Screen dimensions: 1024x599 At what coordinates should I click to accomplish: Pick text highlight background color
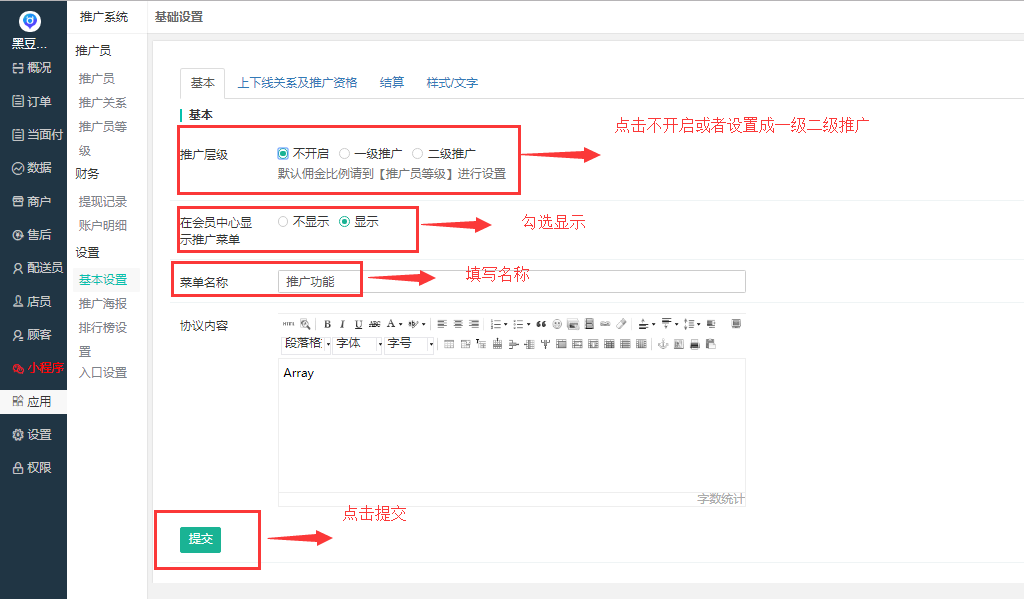pos(413,324)
